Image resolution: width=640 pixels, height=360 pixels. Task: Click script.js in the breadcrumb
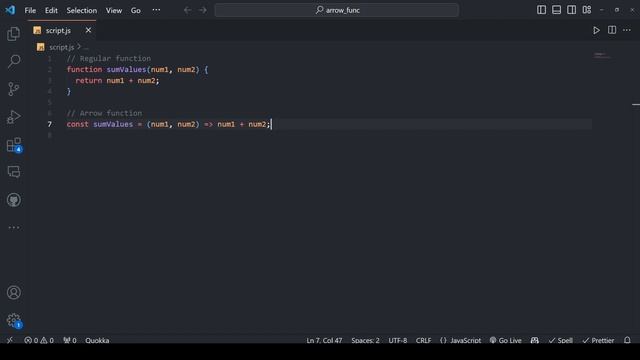(62, 47)
